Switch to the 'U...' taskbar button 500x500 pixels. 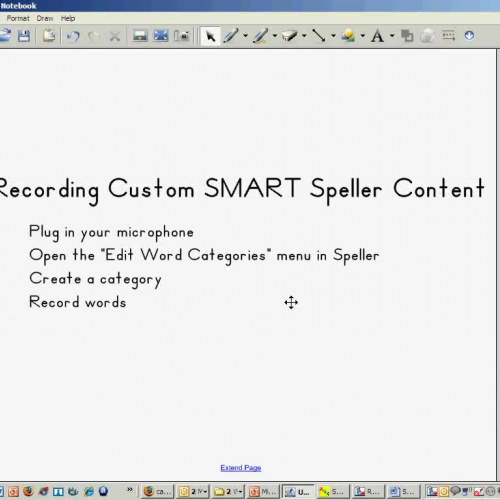coord(298,491)
